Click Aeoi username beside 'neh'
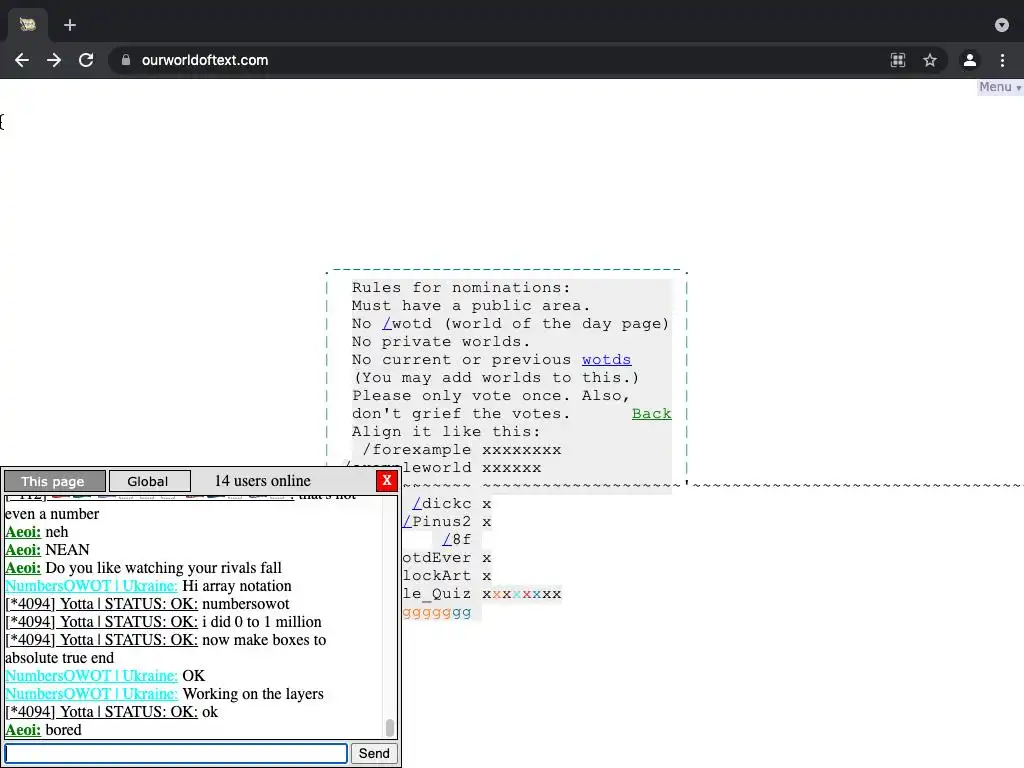 click(x=23, y=532)
